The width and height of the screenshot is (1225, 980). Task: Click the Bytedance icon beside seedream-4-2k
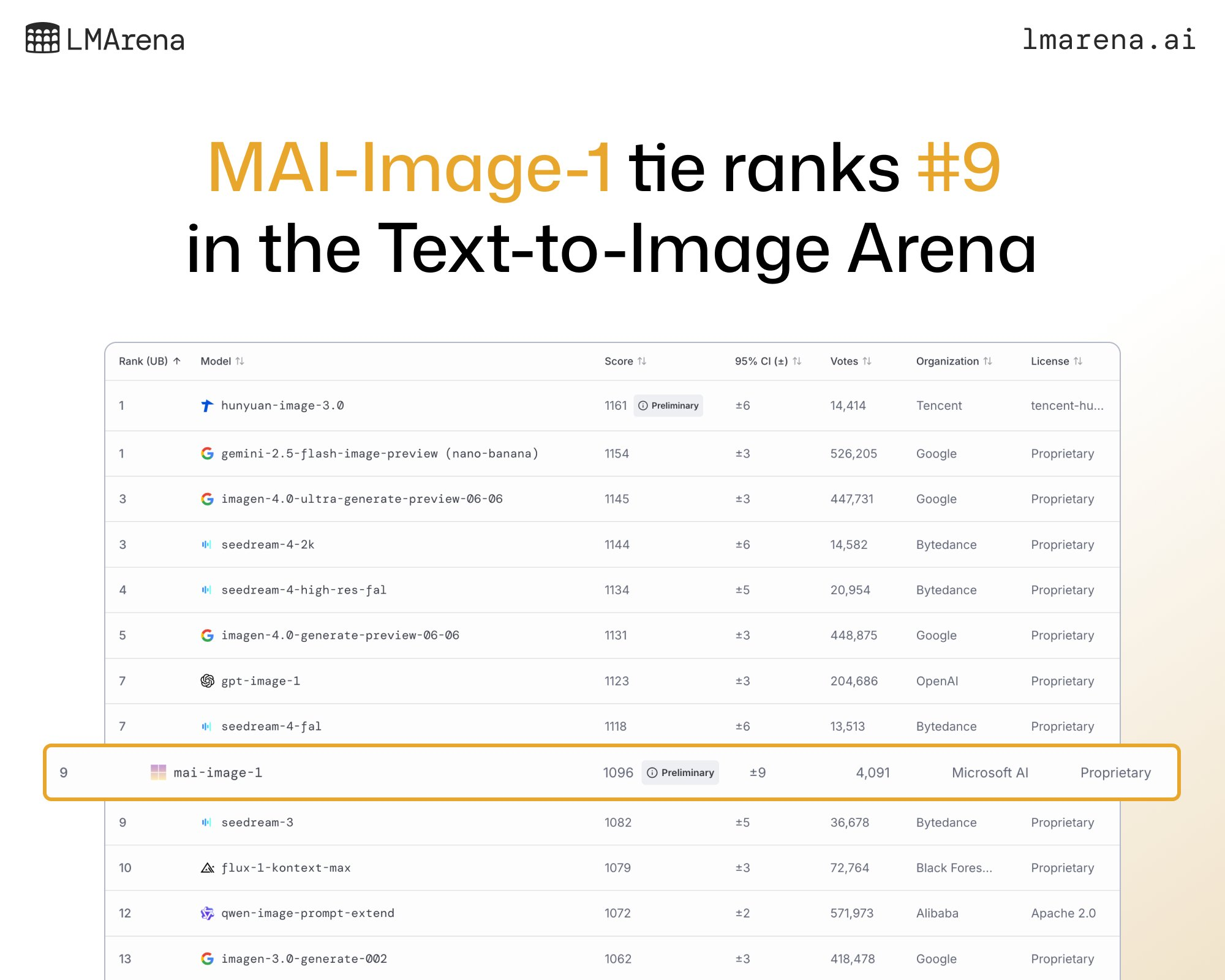point(207,545)
